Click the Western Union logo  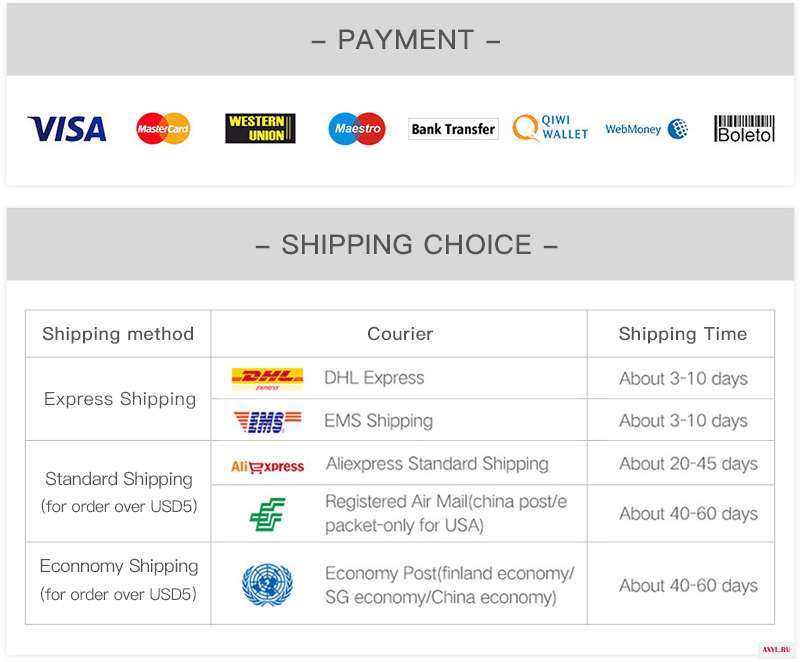point(260,129)
